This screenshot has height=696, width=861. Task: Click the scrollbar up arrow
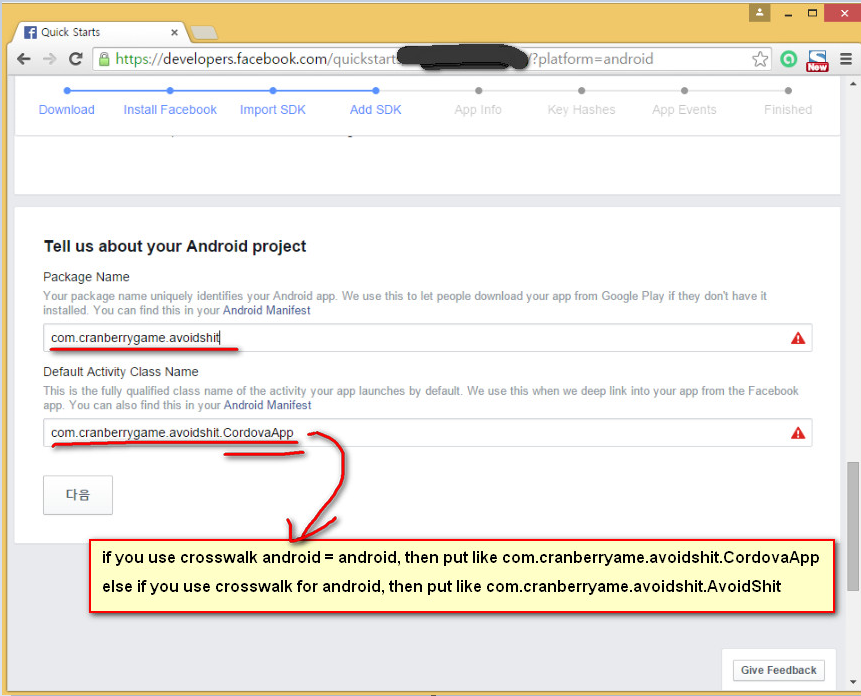click(853, 84)
